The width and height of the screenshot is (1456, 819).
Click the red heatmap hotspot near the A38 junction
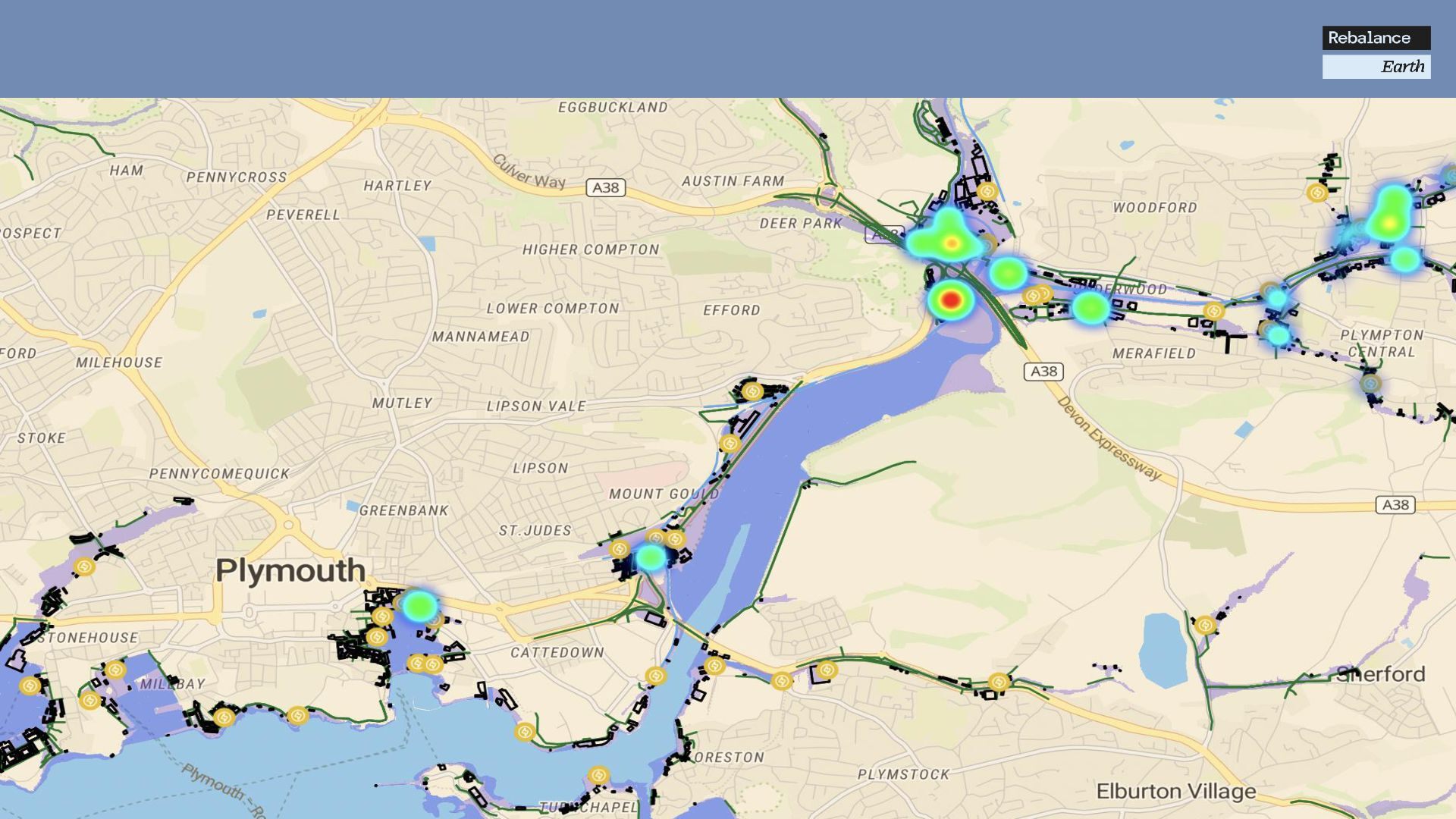coord(950,300)
